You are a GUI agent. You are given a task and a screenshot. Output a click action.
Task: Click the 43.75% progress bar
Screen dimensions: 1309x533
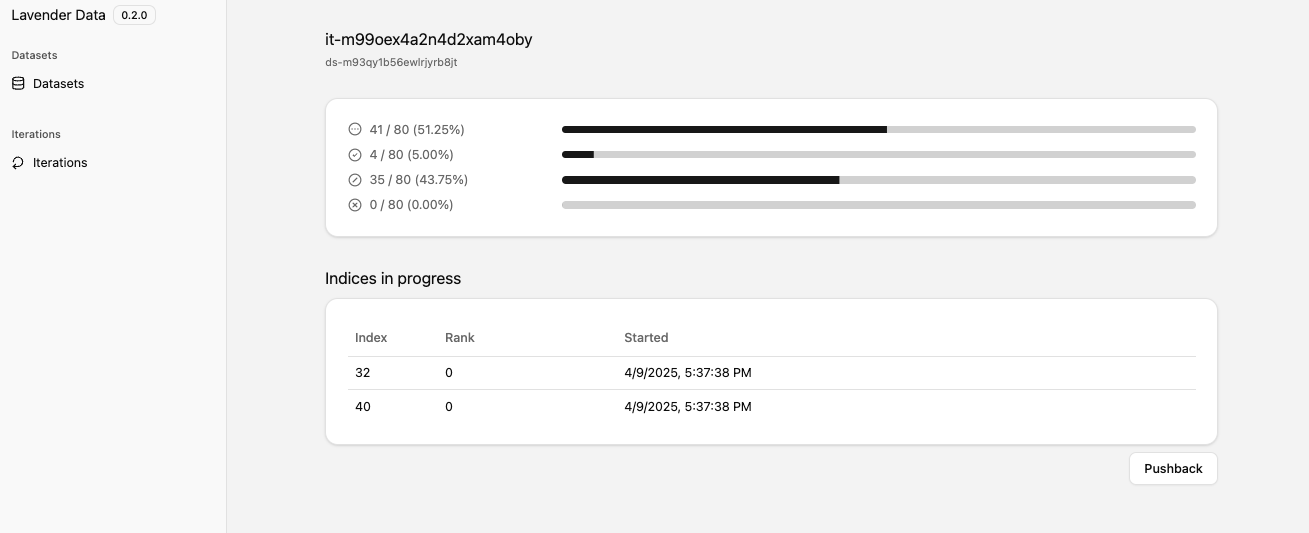click(879, 180)
